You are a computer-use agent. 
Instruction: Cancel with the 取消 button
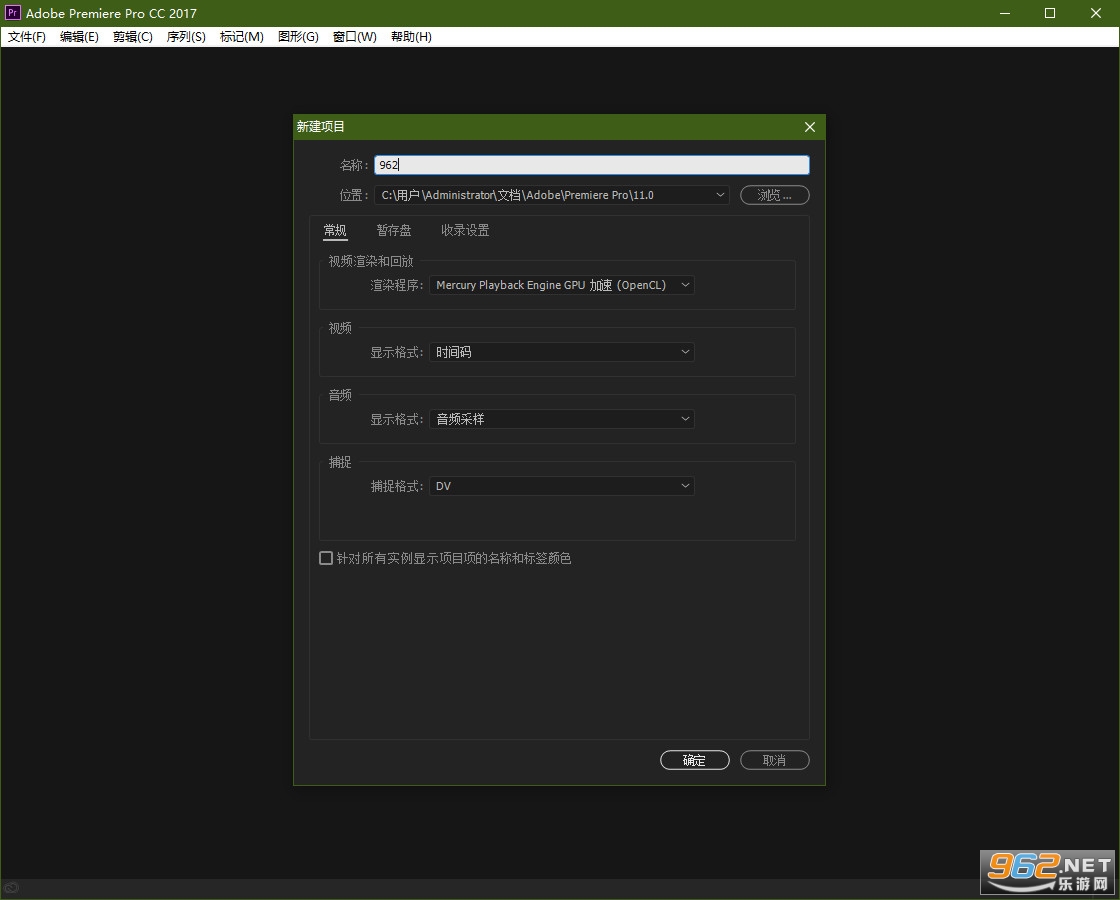pos(774,760)
